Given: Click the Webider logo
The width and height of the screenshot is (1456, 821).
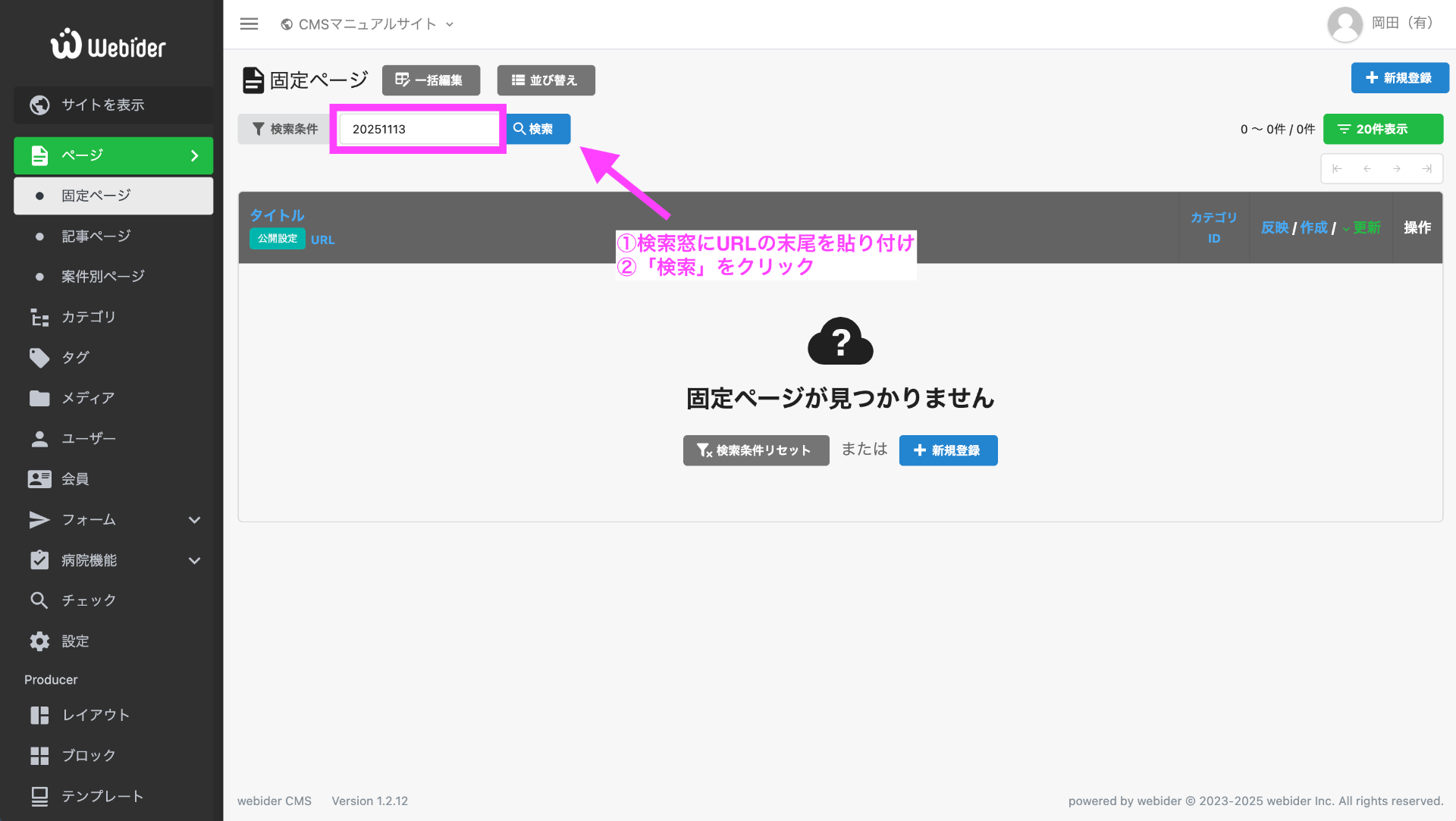Looking at the screenshot, I should pos(108,45).
